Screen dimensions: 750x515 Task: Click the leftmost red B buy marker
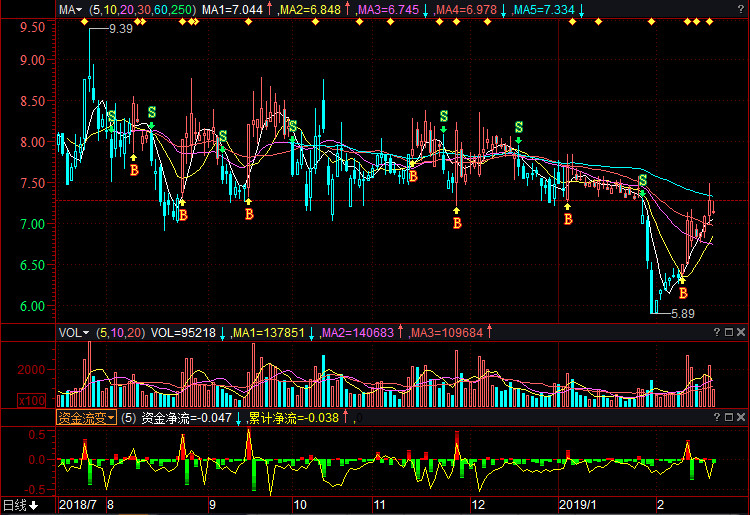pos(133,170)
